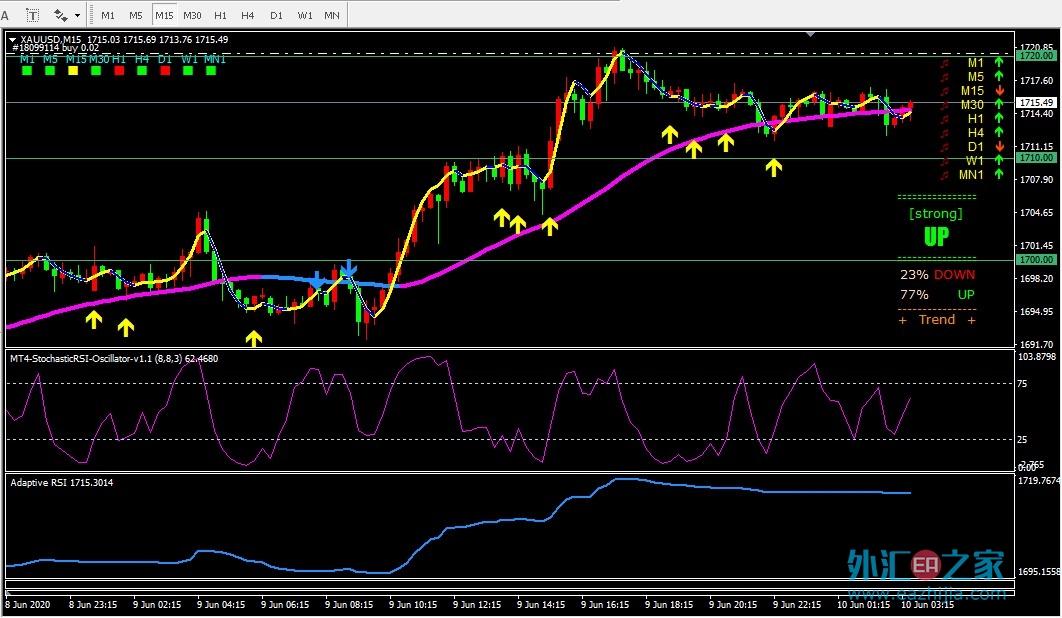Click the orange Trend label
1062x618 pixels.
(x=937, y=320)
